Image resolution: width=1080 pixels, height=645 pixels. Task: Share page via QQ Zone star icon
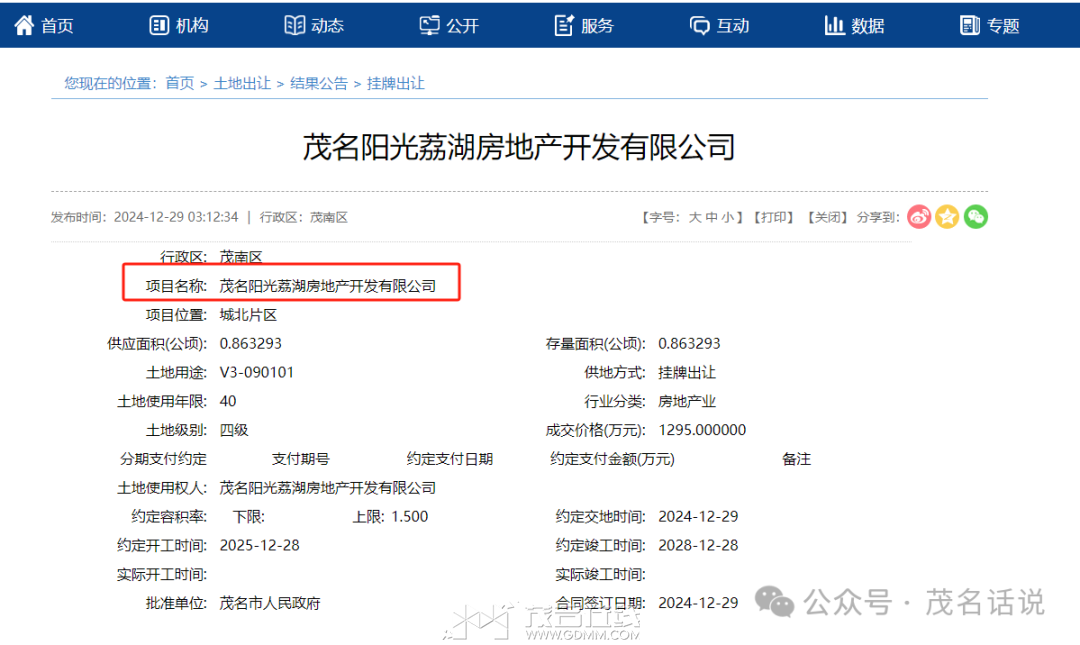(947, 216)
